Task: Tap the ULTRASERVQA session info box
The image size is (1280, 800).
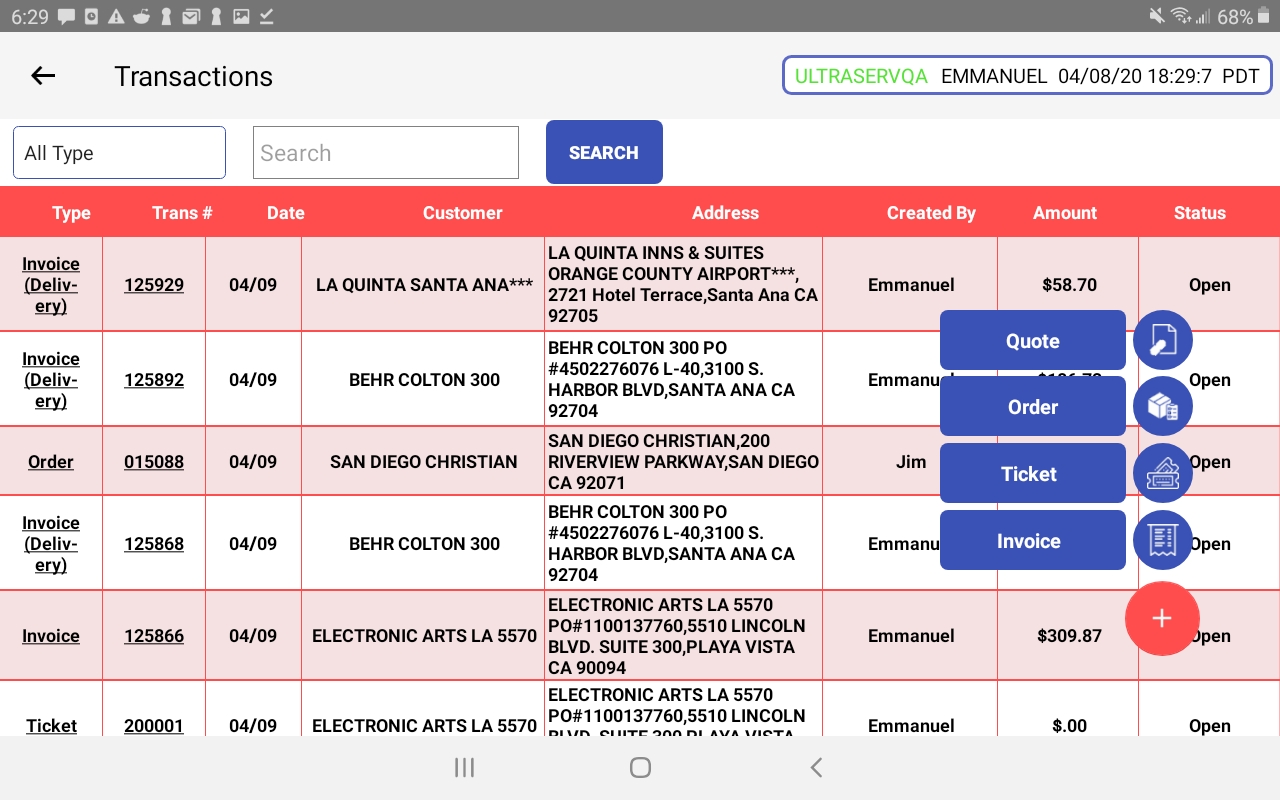Action: pos(1027,76)
